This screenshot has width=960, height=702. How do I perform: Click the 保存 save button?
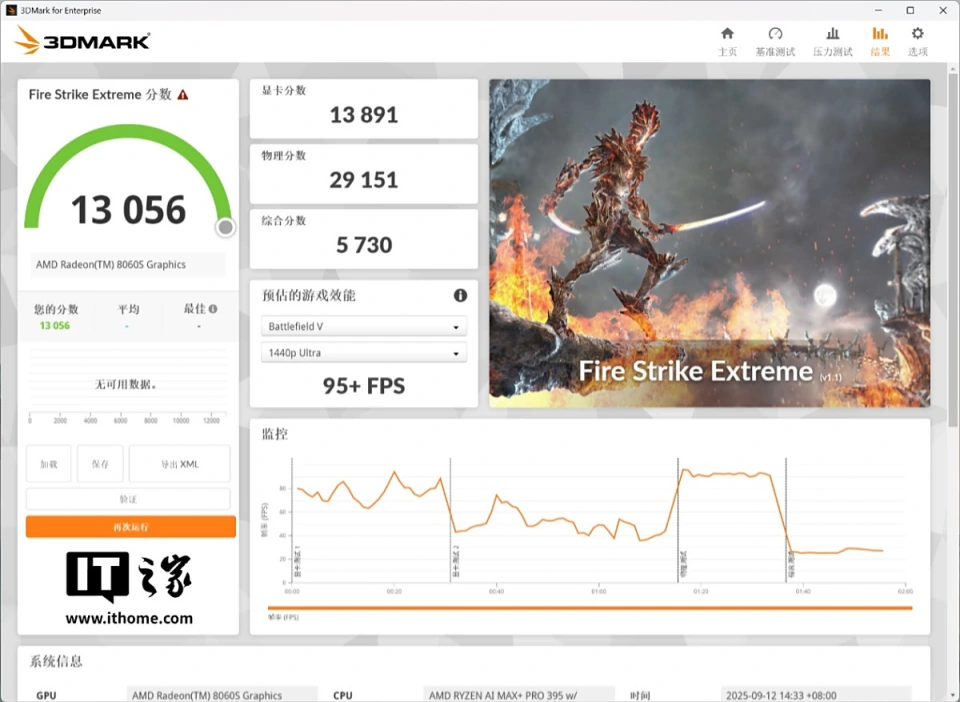pos(100,464)
